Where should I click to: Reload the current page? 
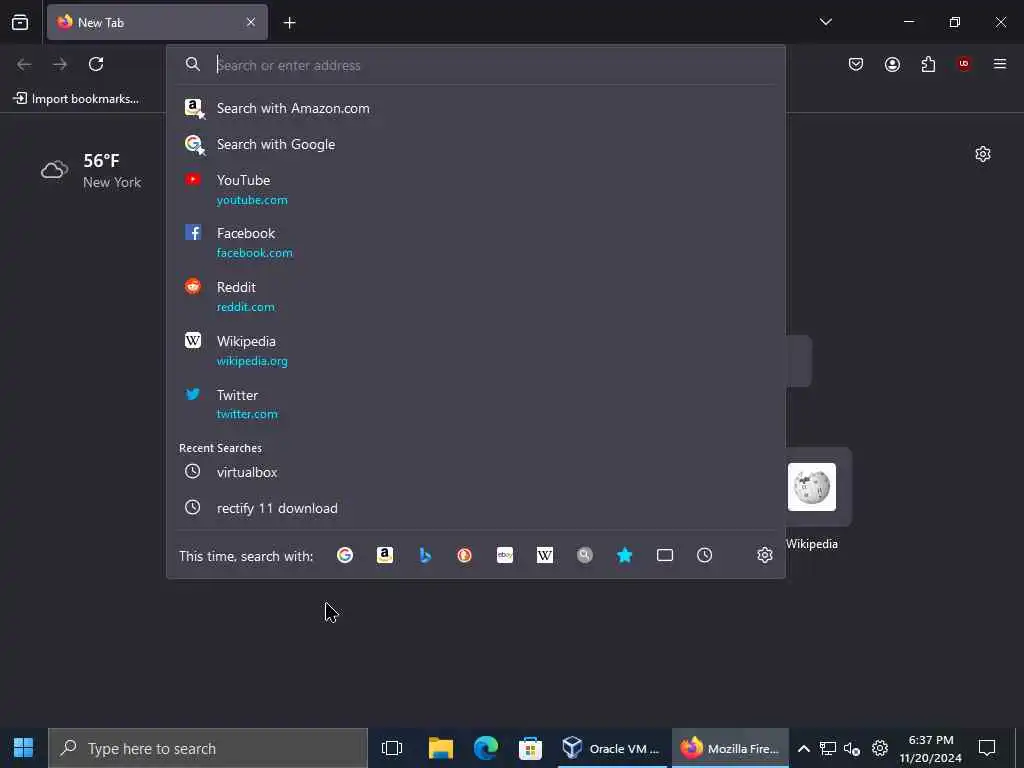pyautogui.click(x=96, y=64)
